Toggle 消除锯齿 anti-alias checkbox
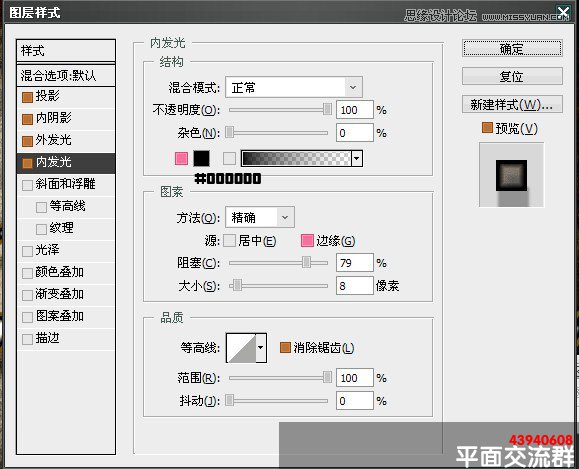The height and width of the screenshot is (469, 579). (x=285, y=347)
